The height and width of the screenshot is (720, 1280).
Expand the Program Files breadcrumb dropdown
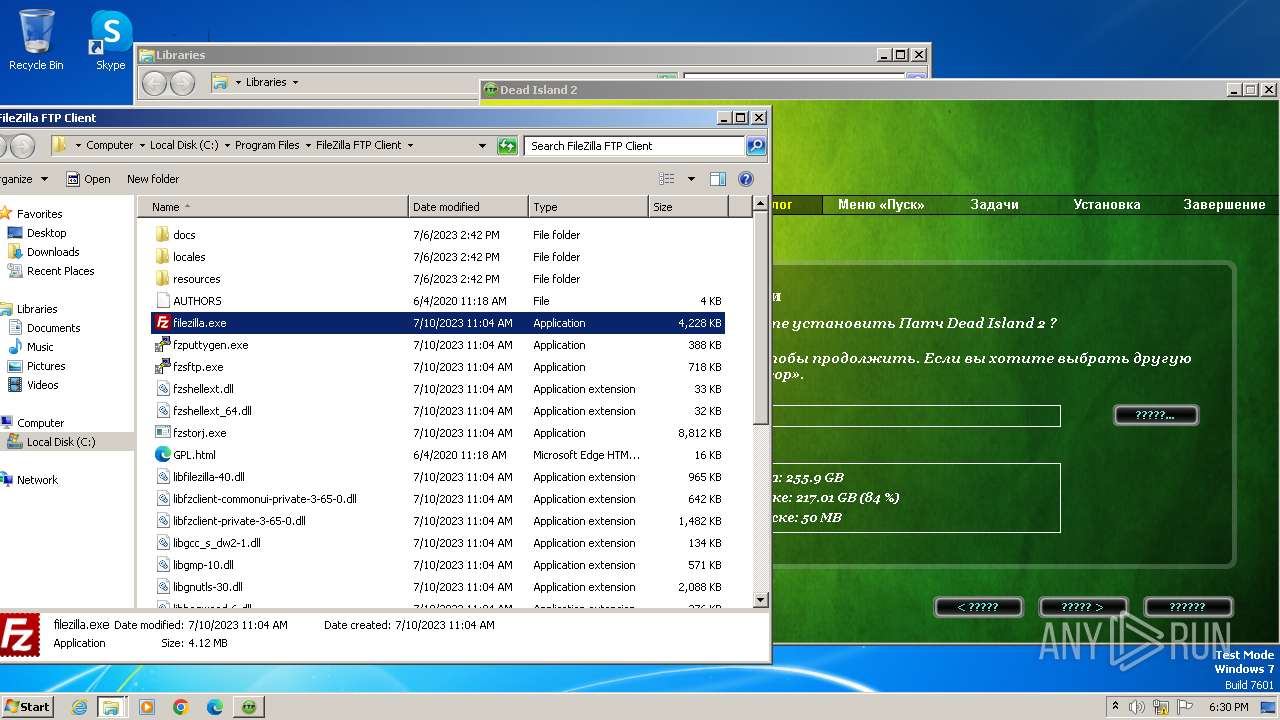[308, 145]
